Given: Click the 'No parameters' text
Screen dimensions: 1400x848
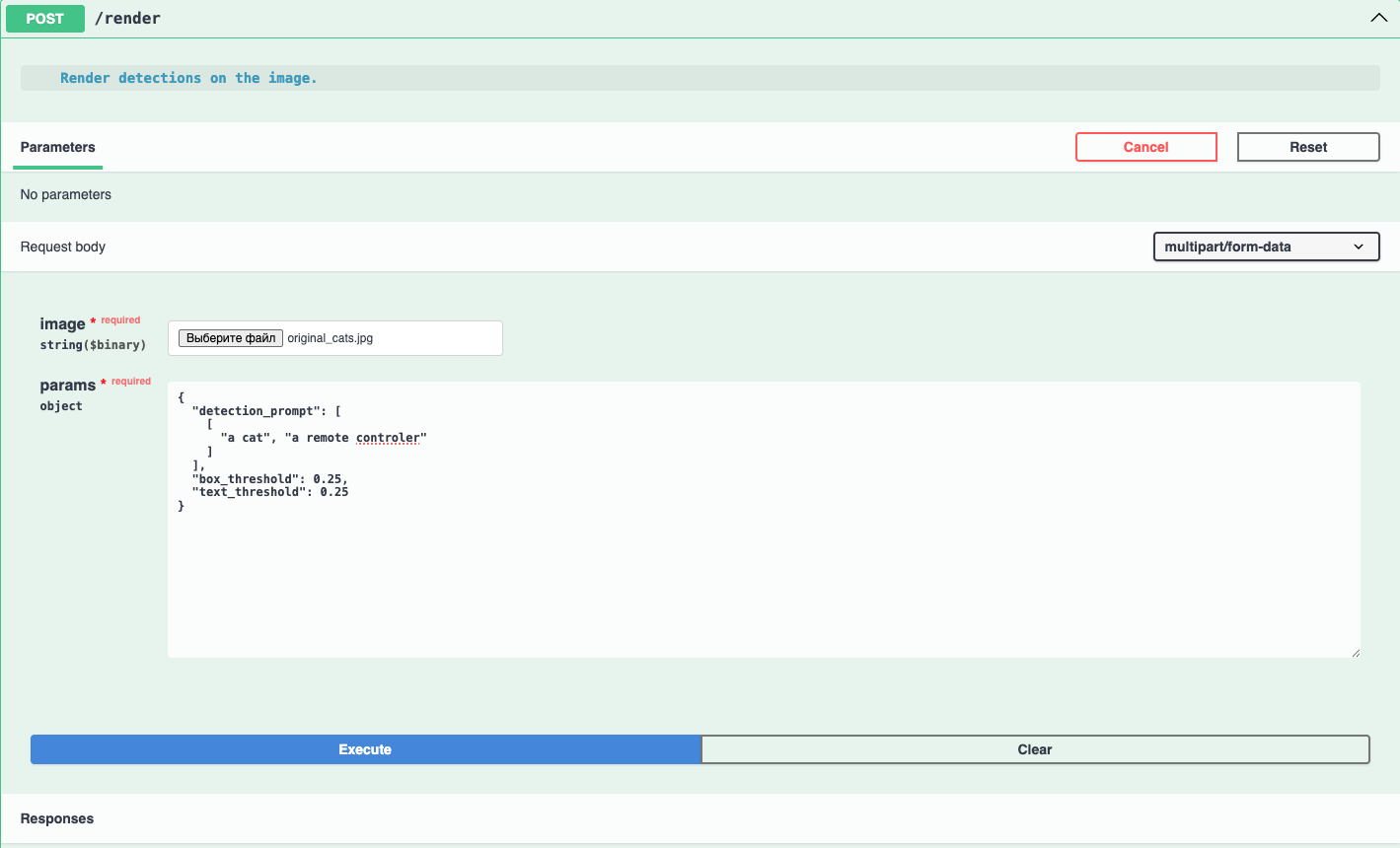Looking at the screenshot, I should click(x=66, y=194).
